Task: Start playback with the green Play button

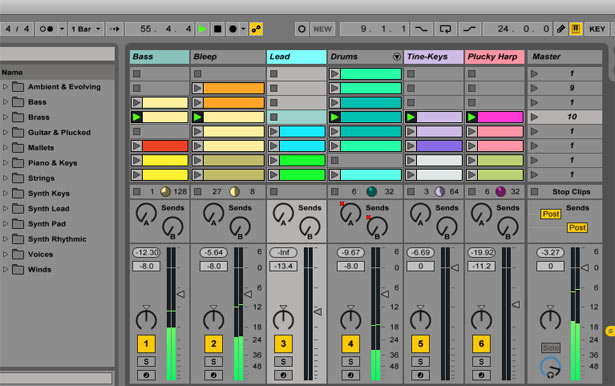Action: [202, 29]
